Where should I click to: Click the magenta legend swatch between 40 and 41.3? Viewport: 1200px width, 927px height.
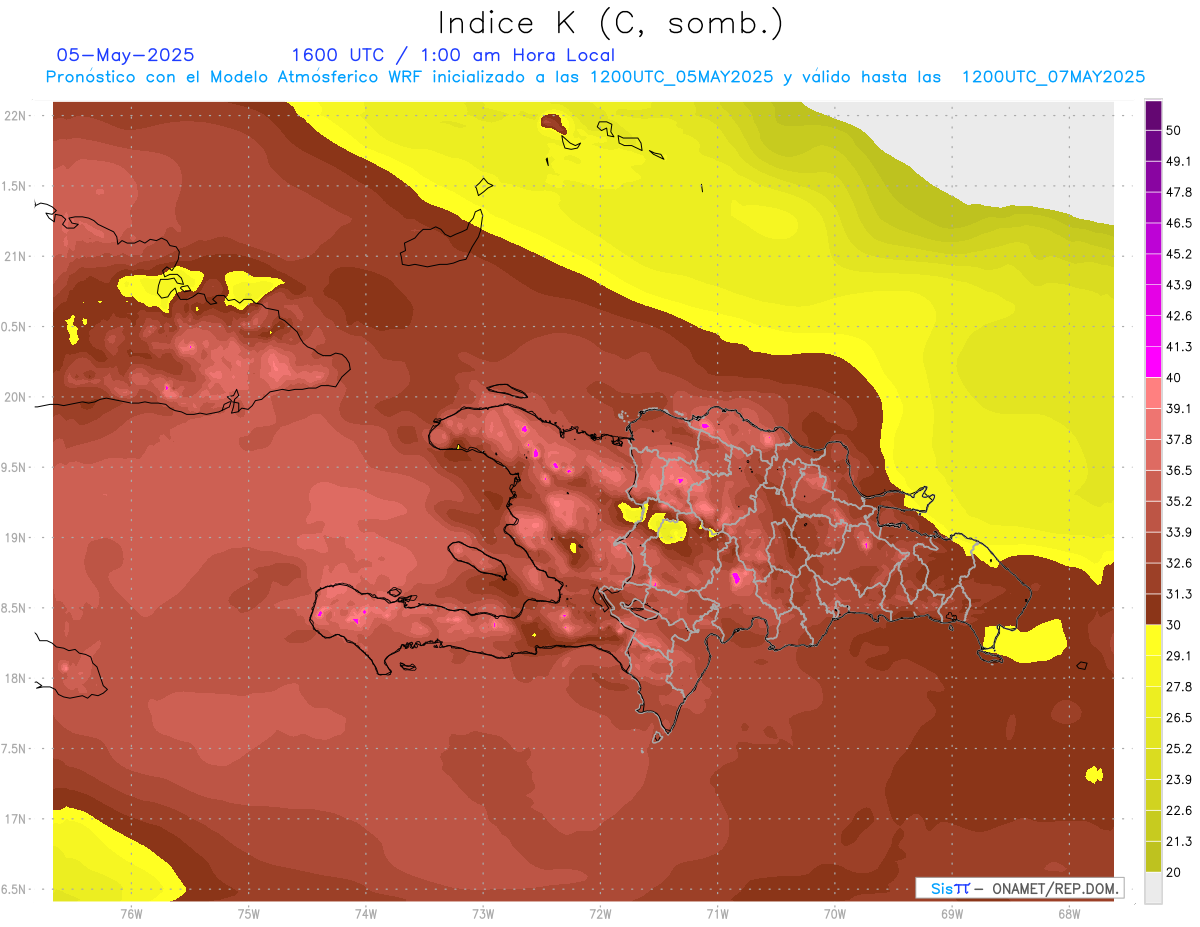tap(1153, 362)
